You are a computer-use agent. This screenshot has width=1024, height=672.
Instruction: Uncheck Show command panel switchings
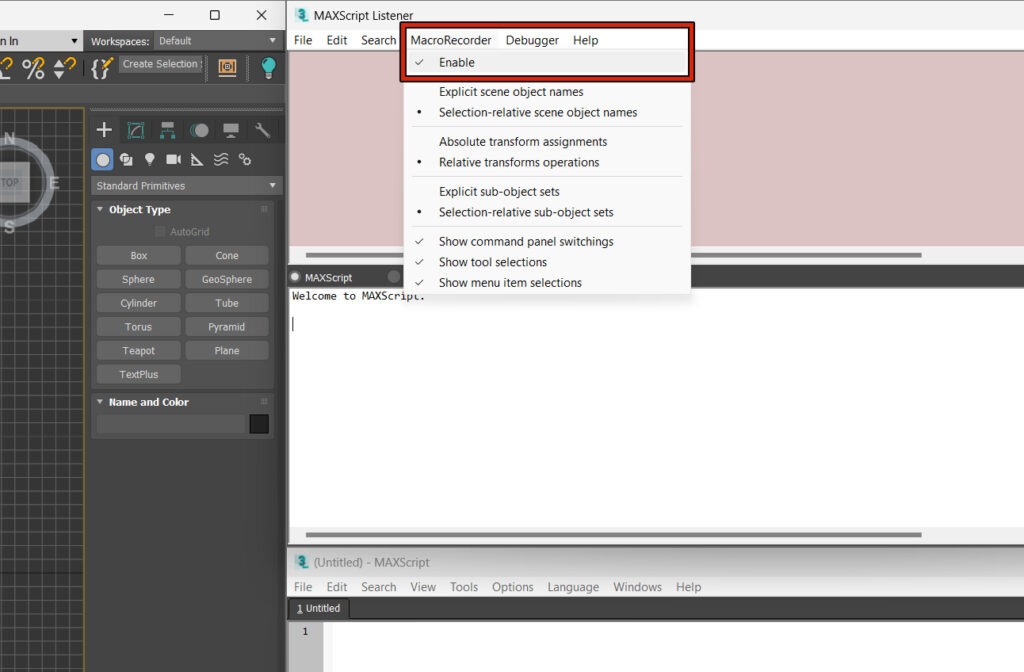click(525, 242)
